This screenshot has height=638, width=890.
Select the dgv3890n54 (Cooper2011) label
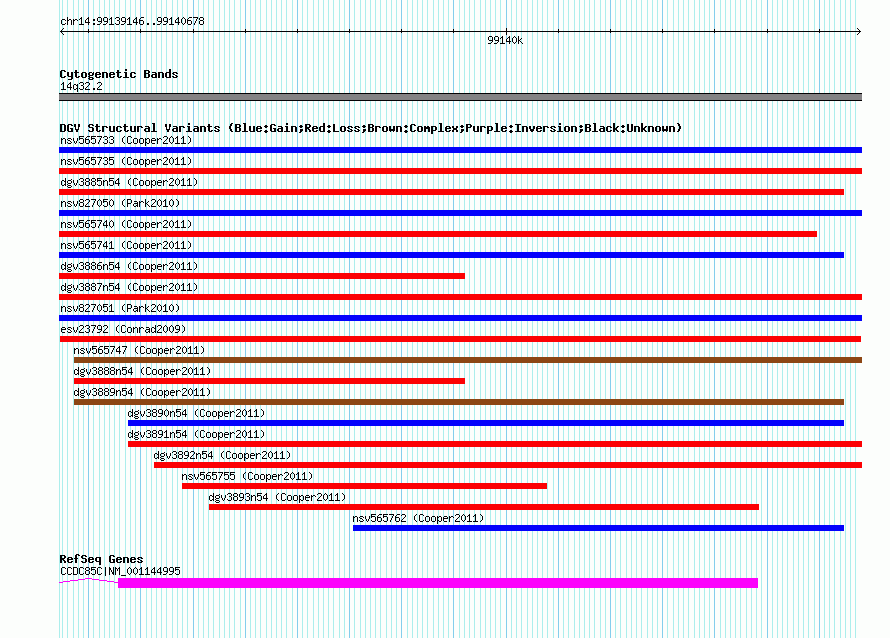[x=196, y=413]
